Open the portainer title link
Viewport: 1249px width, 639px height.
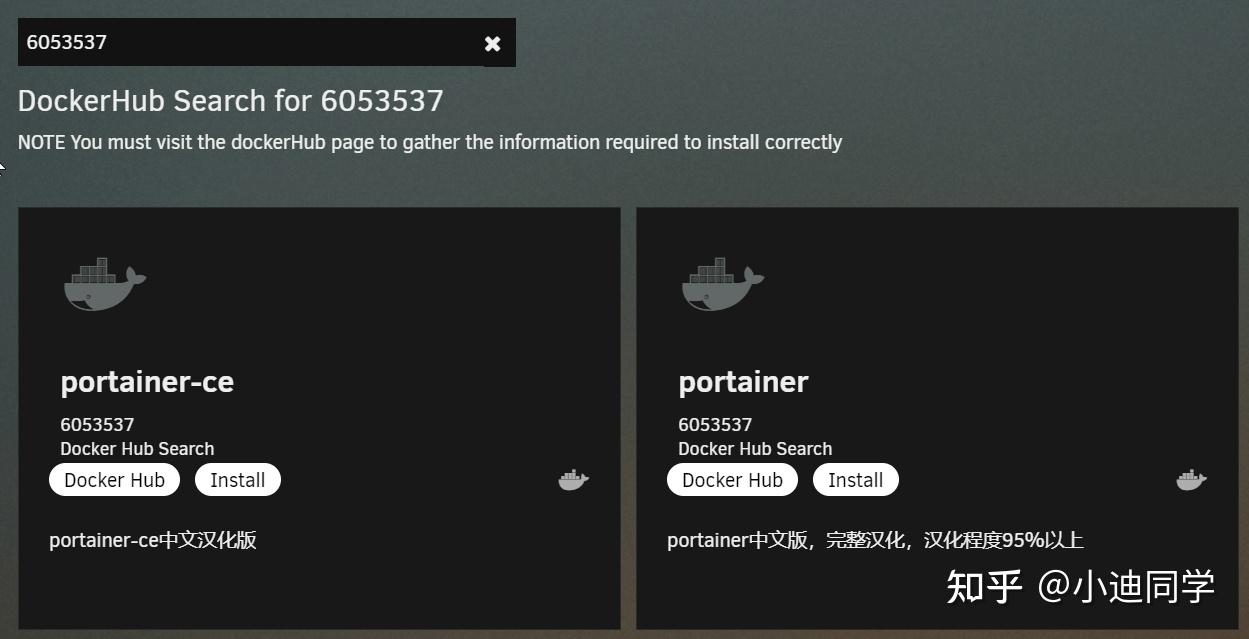pyautogui.click(x=743, y=381)
